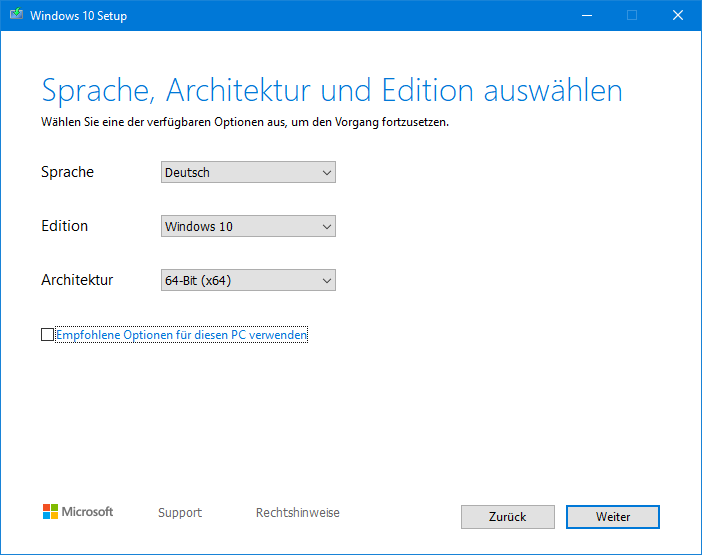
Task: Minimize the Windows 10 Setup window
Action: coord(587,16)
